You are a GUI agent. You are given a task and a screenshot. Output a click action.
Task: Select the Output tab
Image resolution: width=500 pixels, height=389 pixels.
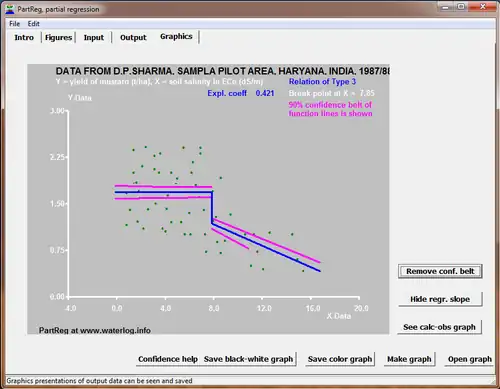coord(133,37)
